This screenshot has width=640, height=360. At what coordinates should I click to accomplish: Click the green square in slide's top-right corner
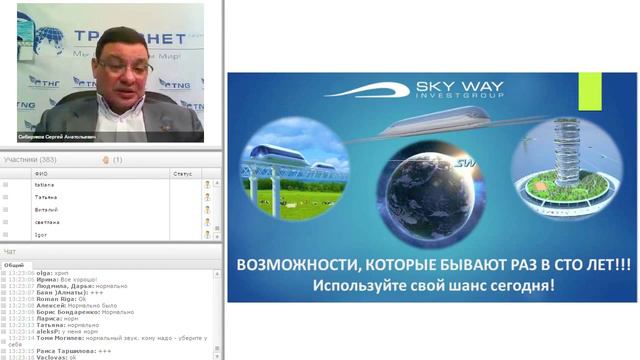coord(590,91)
